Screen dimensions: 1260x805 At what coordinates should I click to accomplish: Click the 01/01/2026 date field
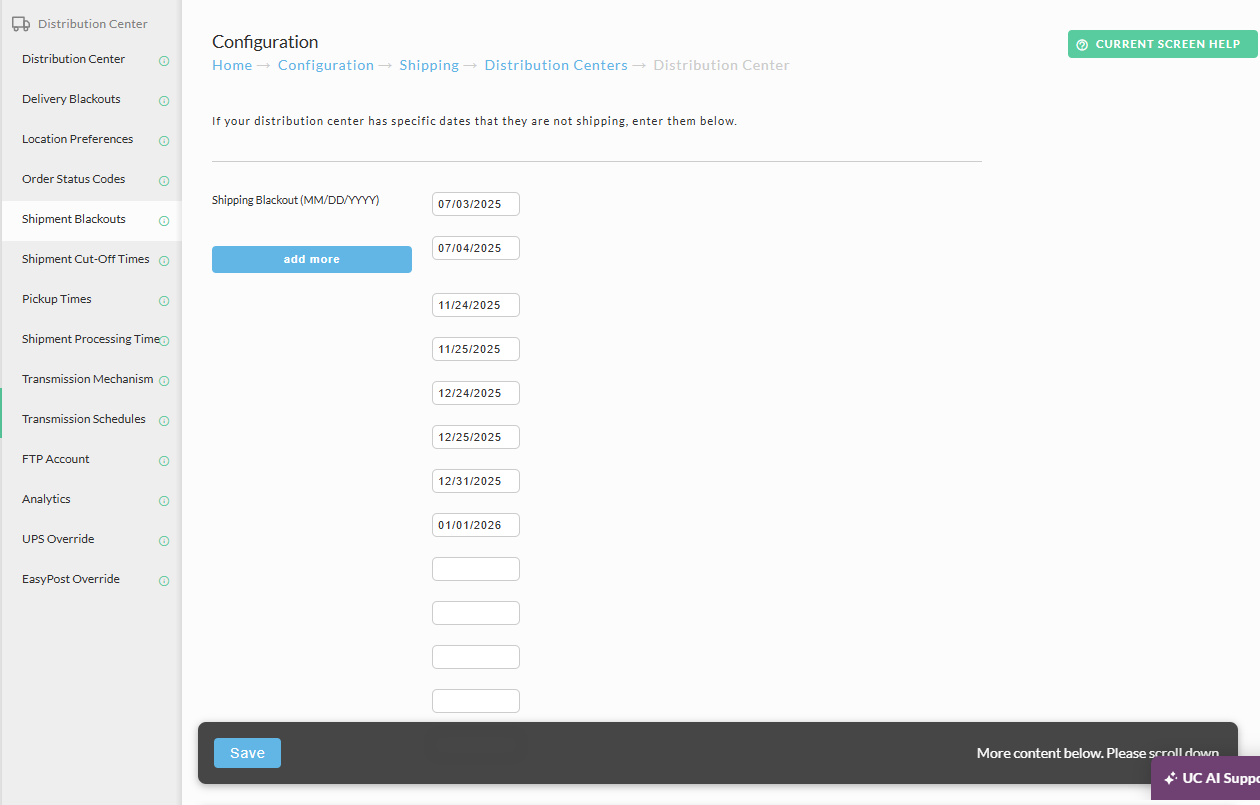476,525
